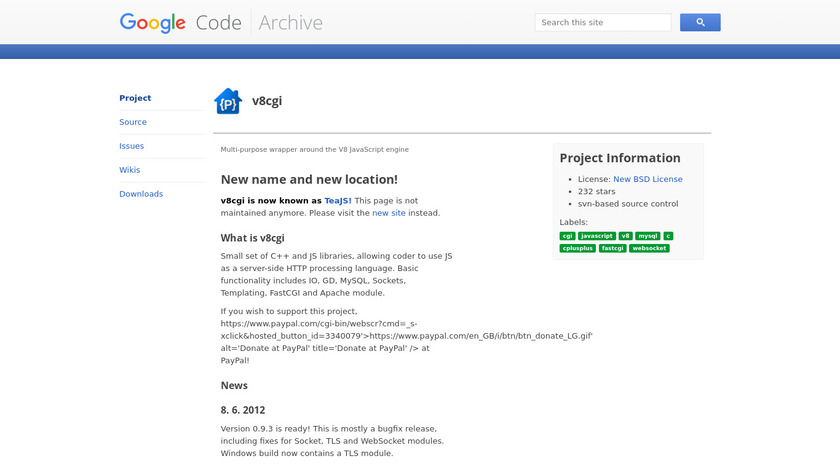Click the Google logo

coord(153,23)
